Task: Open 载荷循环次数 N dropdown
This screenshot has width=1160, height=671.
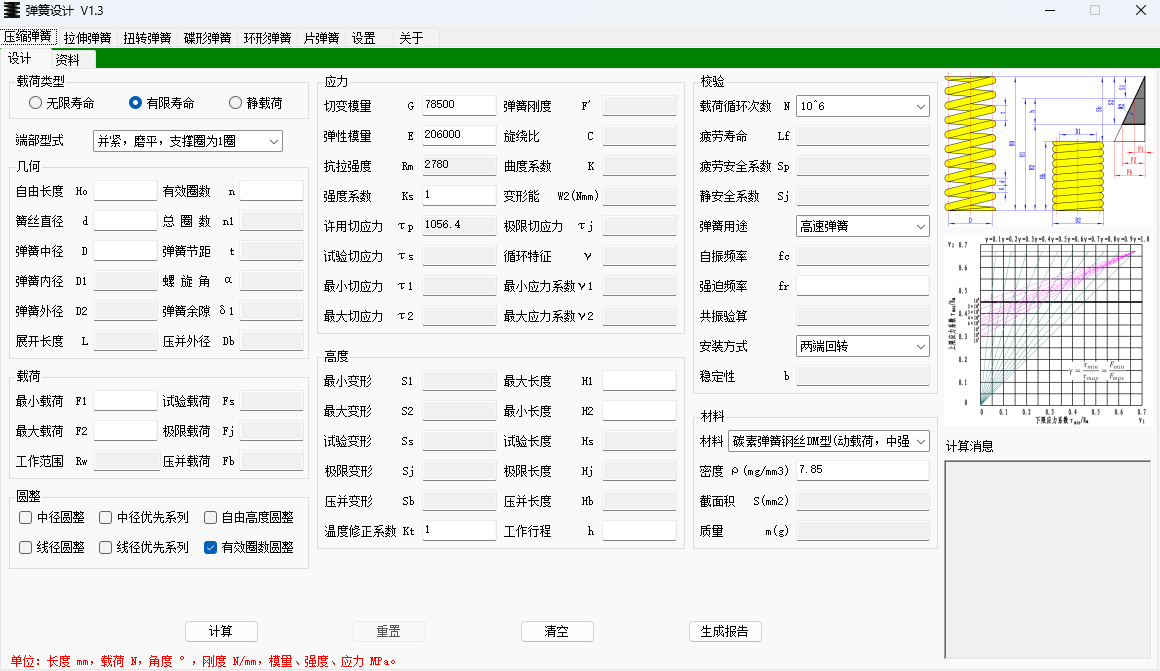Action: pyautogui.click(x=863, y=107)
